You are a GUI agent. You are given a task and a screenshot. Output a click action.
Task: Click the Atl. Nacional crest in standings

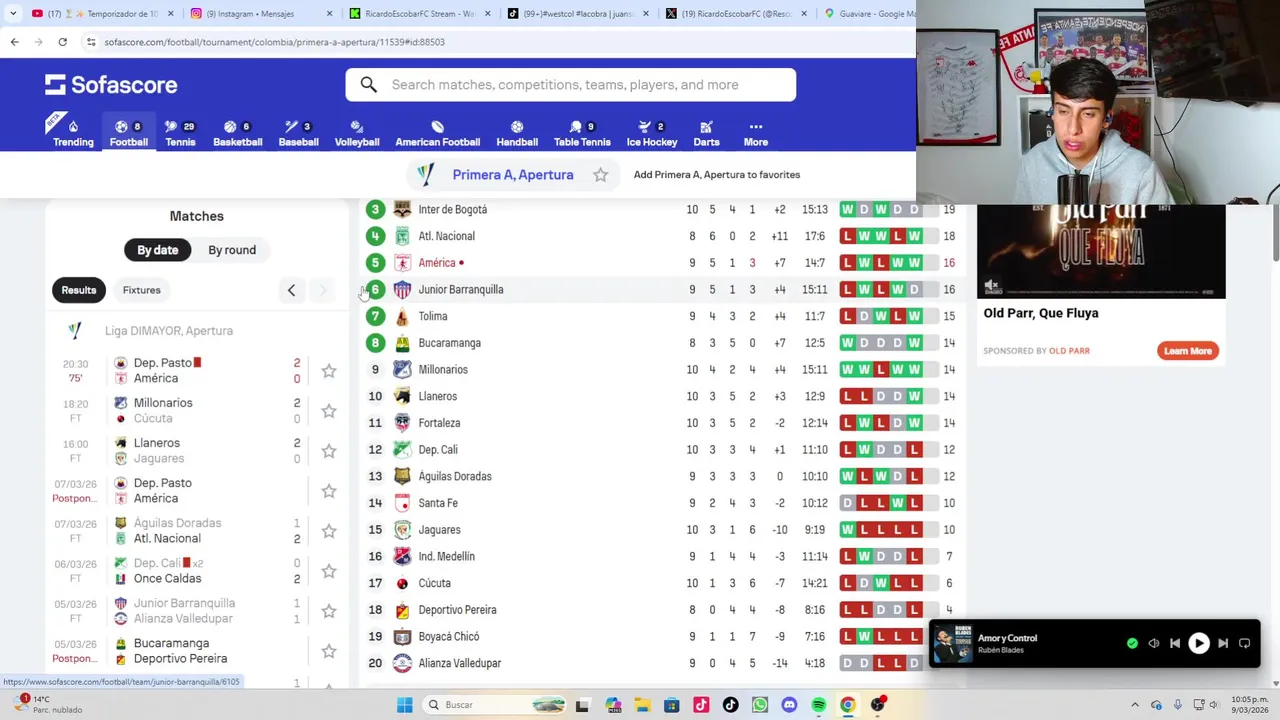[x=402, y=236]
